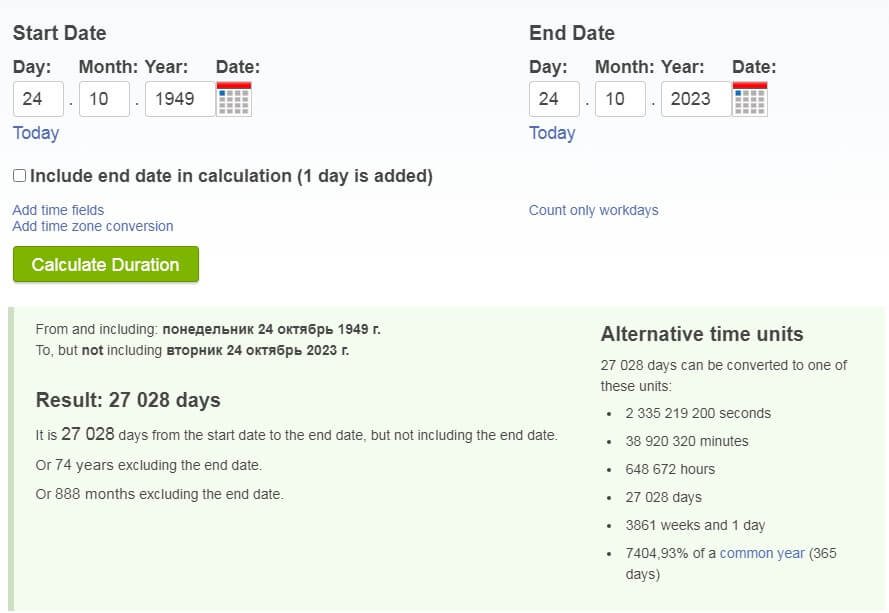Image resolution: width=889 pixels, height=613 pixels.
Task: Focus the End Date month field
Action: tap(620, 99)
